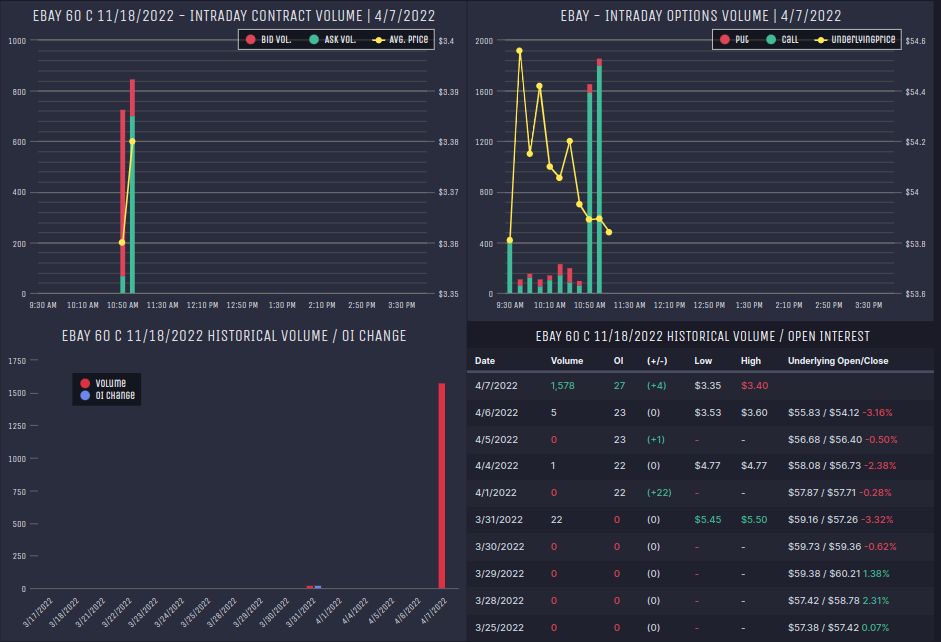Screen dimensions: 941x642
Task: Click the (+22) OI change value
Action: [x=659, y=493]
